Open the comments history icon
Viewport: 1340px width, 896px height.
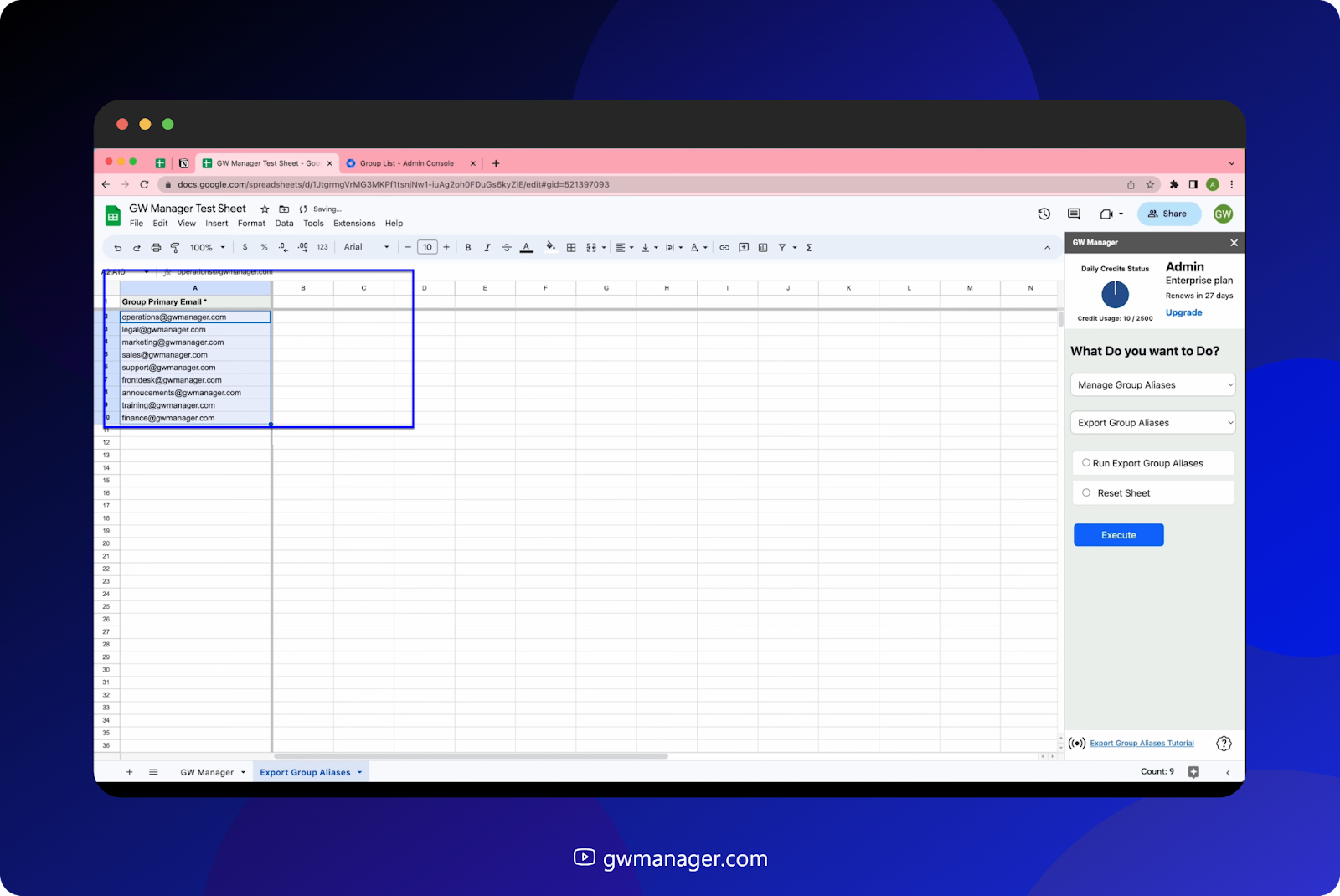click(x=1074, y=214)
